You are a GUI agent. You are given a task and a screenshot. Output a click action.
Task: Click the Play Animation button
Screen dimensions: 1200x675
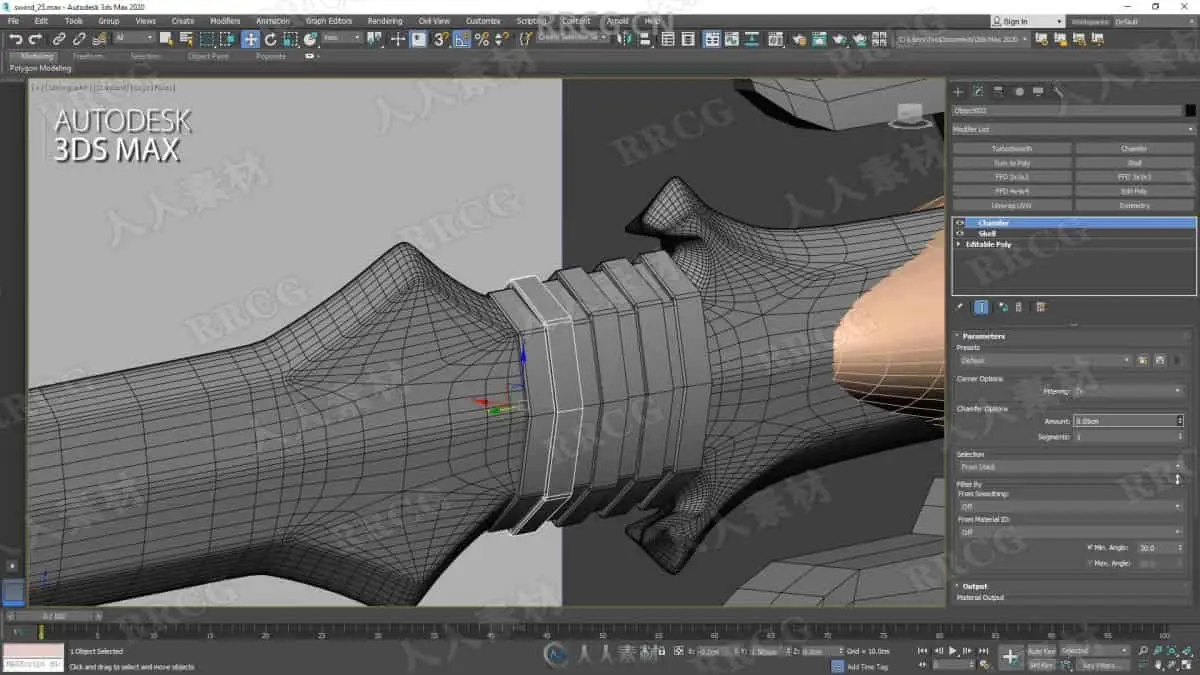953,651
